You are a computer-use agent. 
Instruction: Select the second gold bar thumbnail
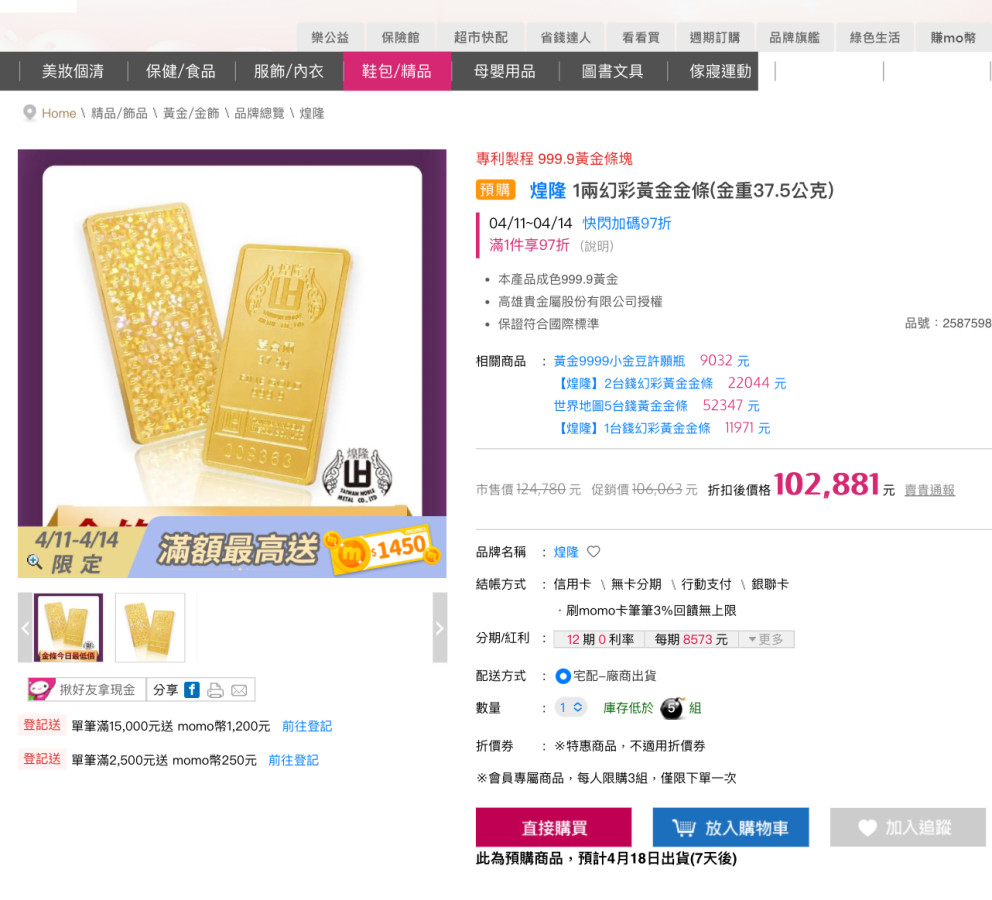pos(150,627)
